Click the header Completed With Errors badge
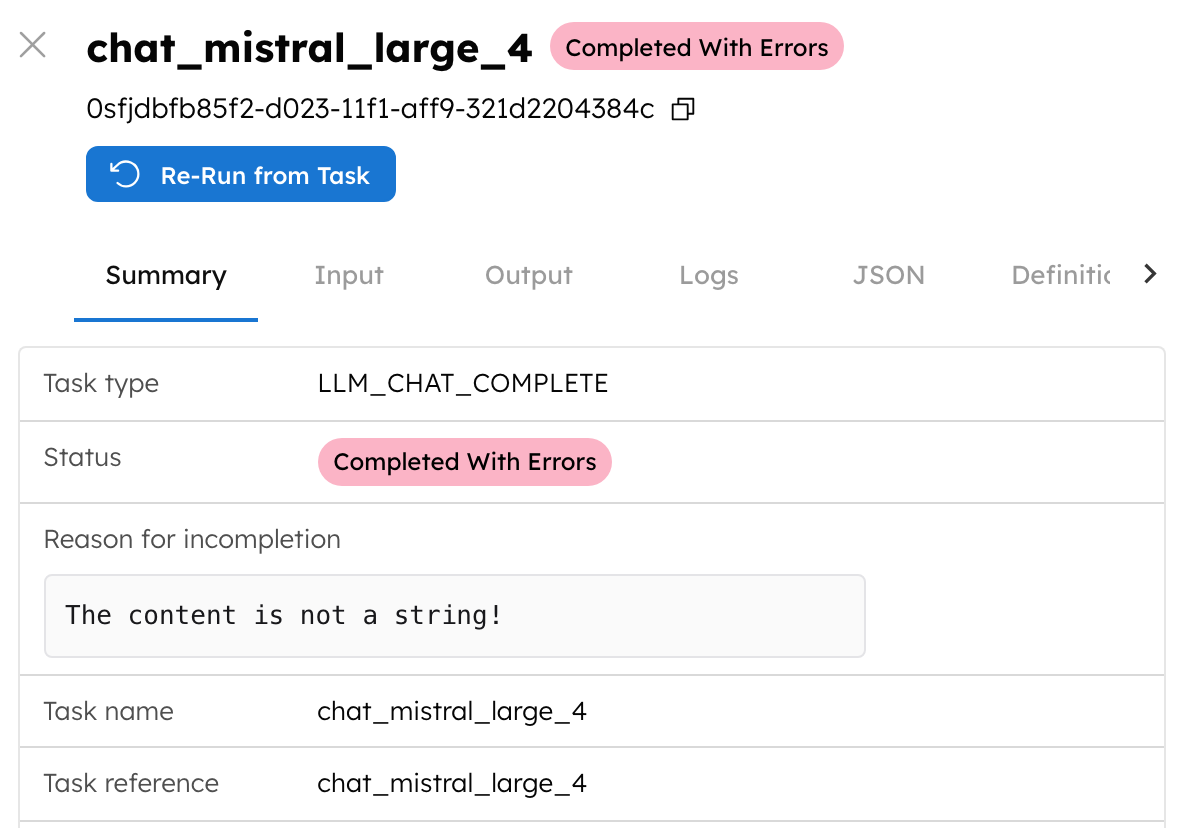Screen dimensions: 1190x828 tap(697, 47)
